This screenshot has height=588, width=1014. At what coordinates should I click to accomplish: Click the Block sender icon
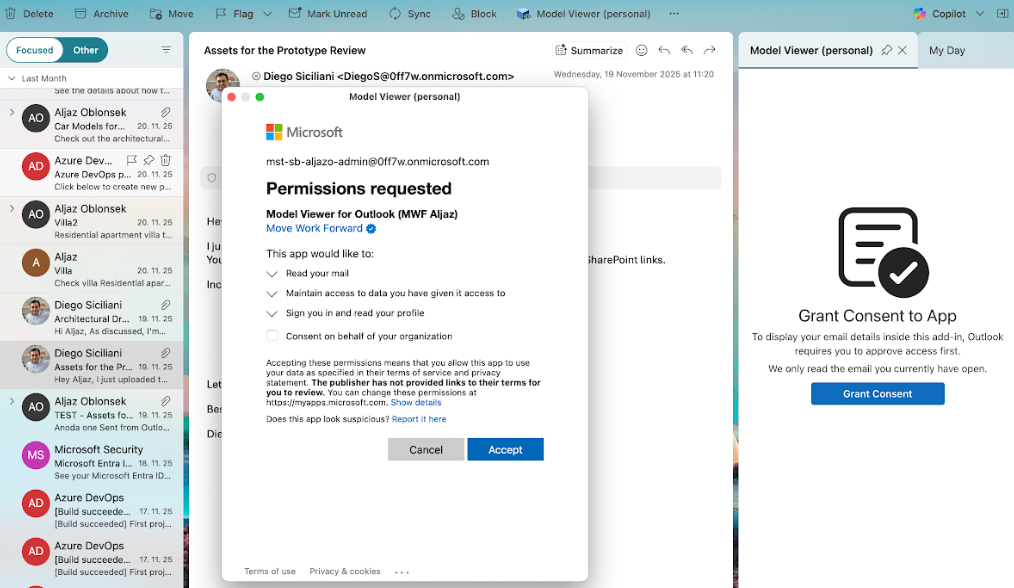pos(458,14)
